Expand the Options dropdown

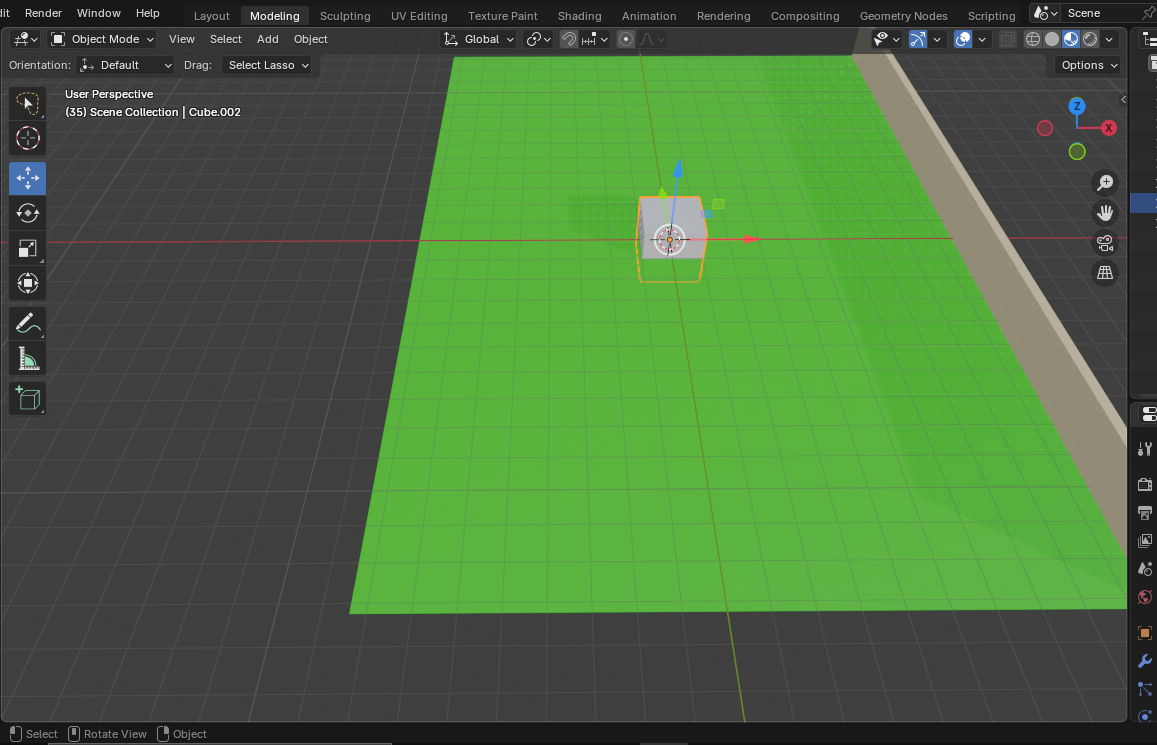1088,65
